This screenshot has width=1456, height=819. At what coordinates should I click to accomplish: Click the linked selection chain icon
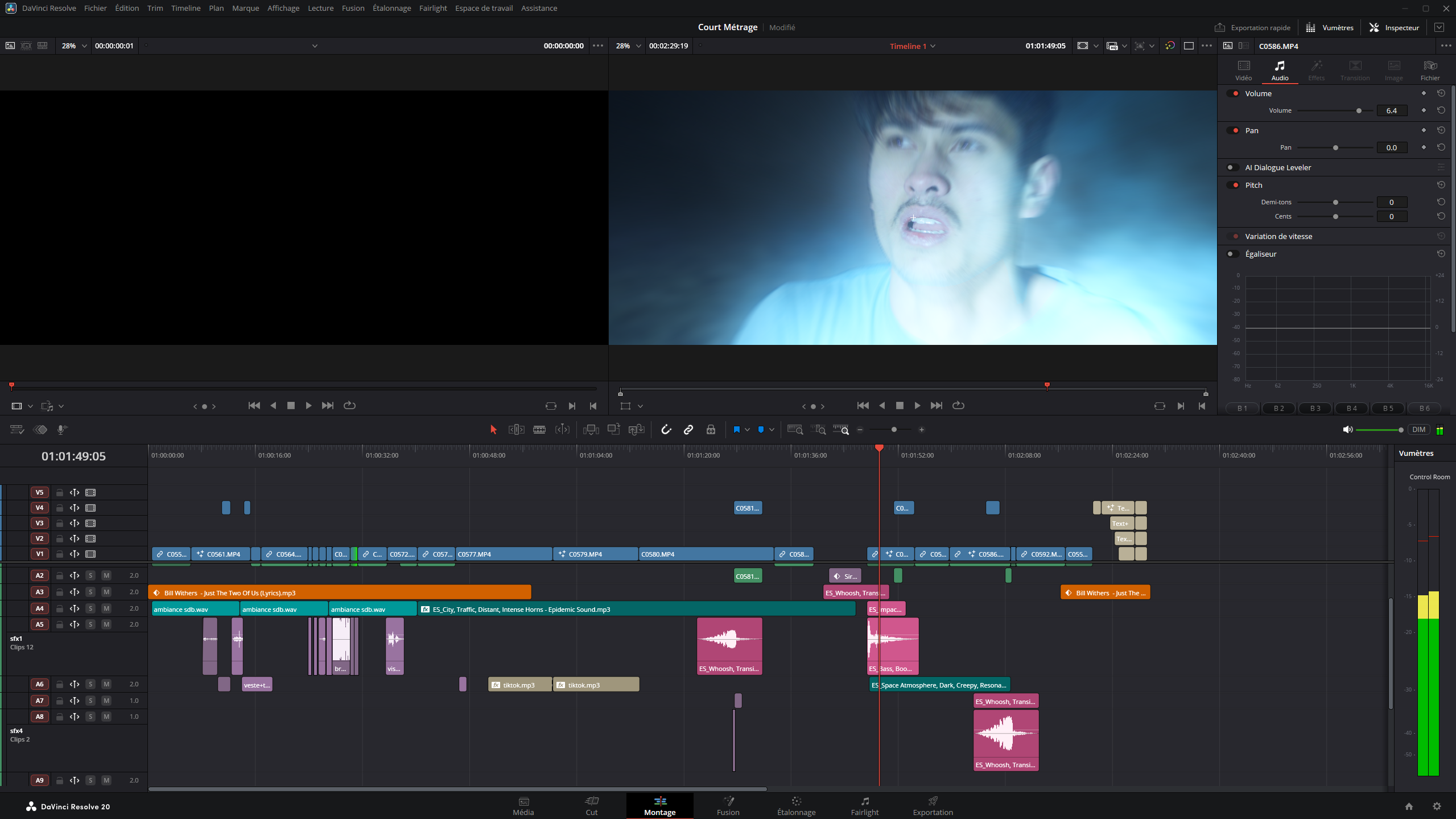688,430
